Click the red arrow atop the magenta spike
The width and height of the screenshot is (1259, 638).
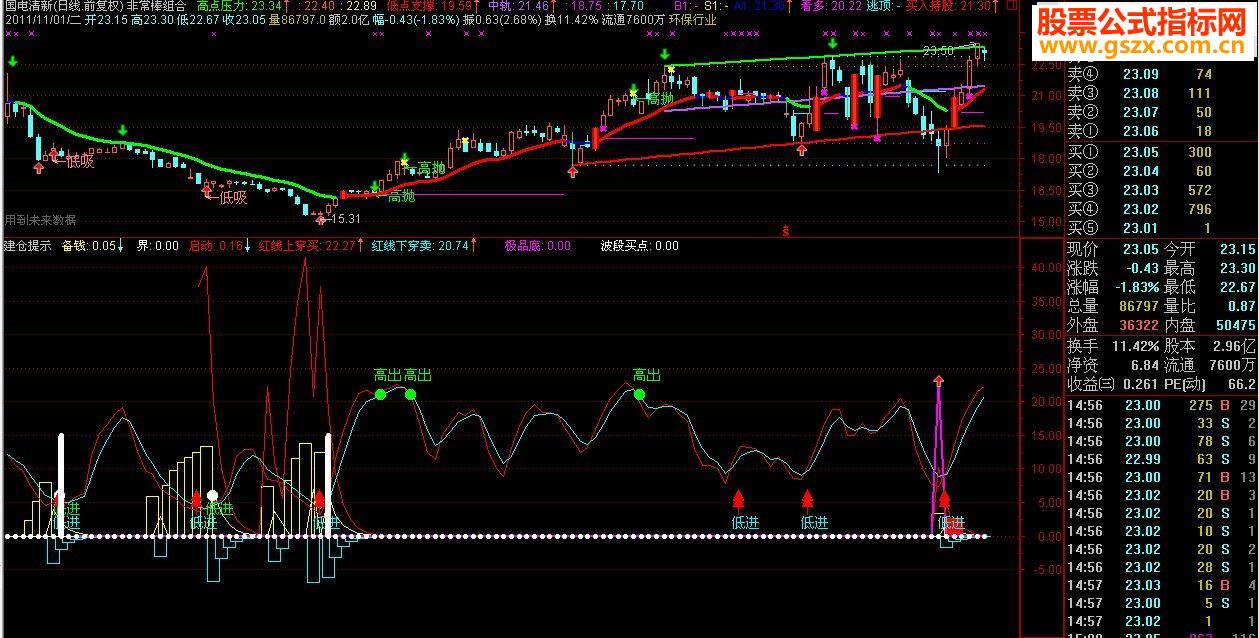(938, 380)
